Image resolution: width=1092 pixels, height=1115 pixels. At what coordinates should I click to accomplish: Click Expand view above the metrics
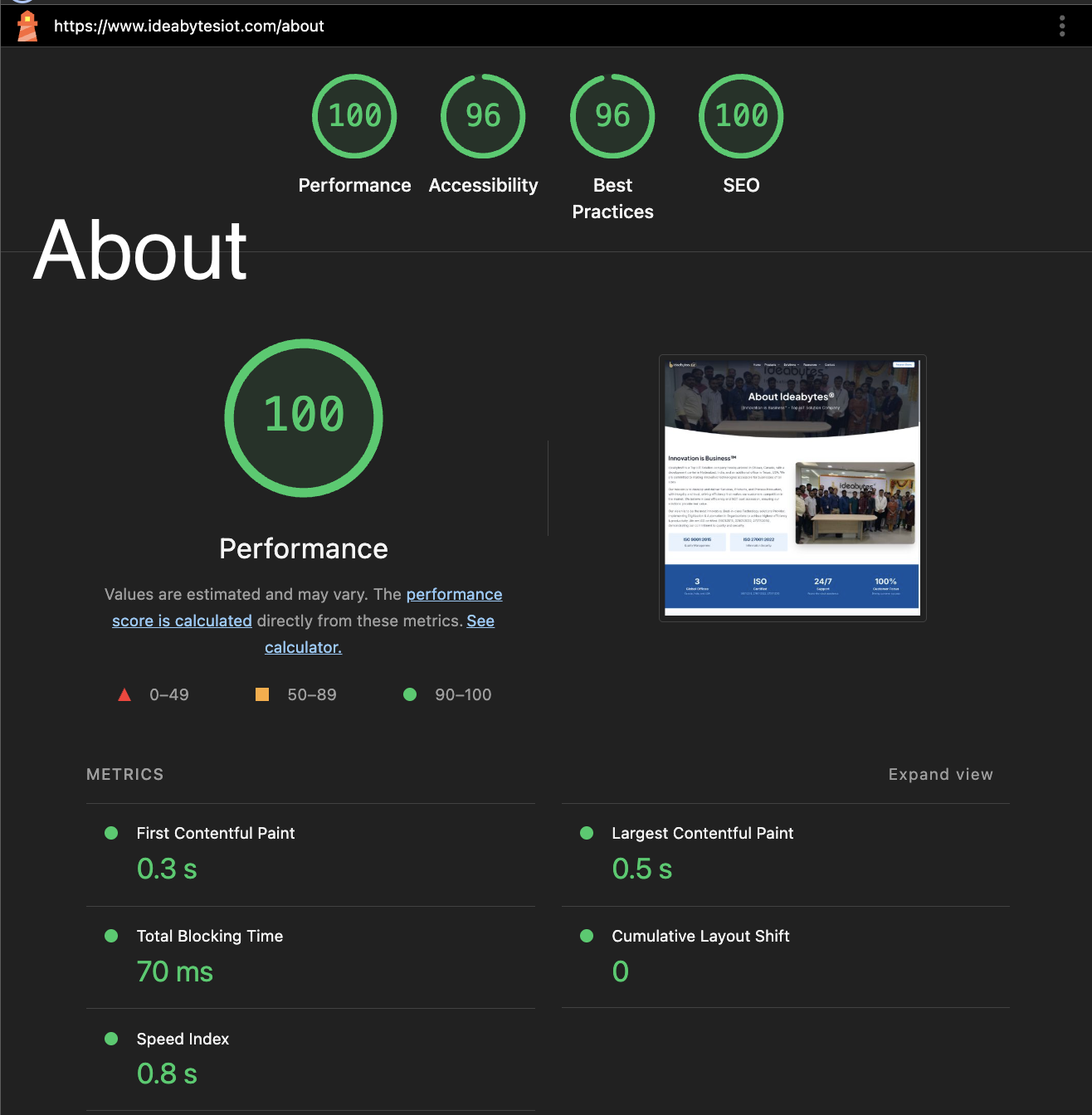tap(940, 774)
